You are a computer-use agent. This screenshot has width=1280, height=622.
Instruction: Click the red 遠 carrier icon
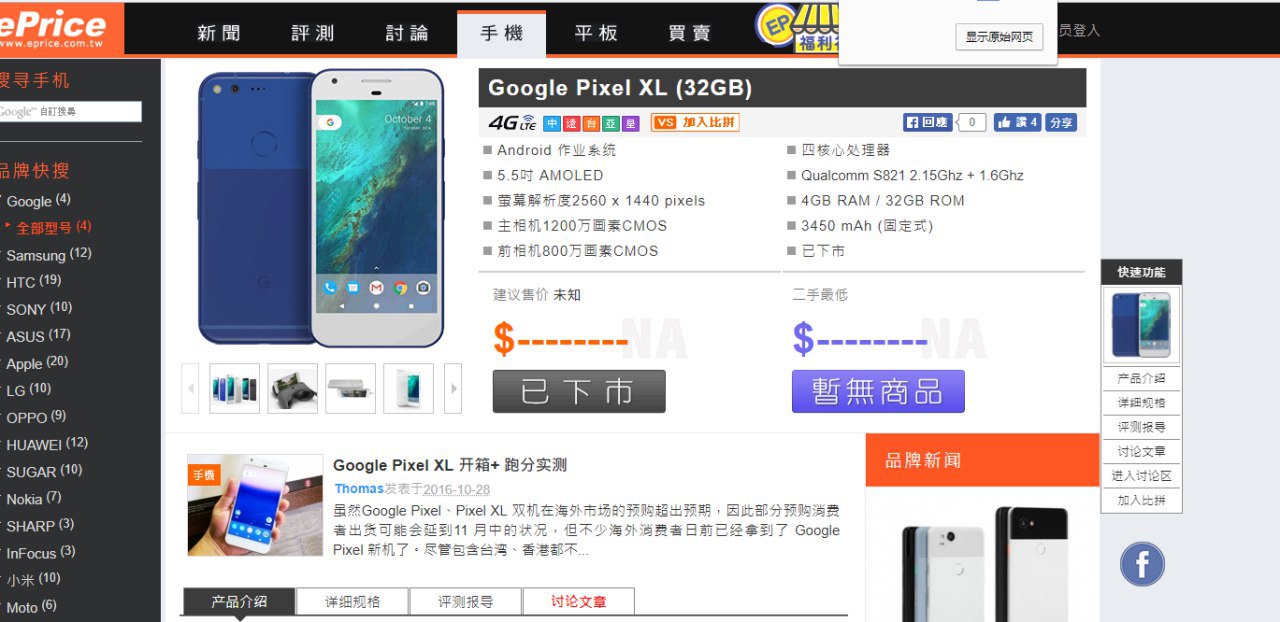(572, 124)
